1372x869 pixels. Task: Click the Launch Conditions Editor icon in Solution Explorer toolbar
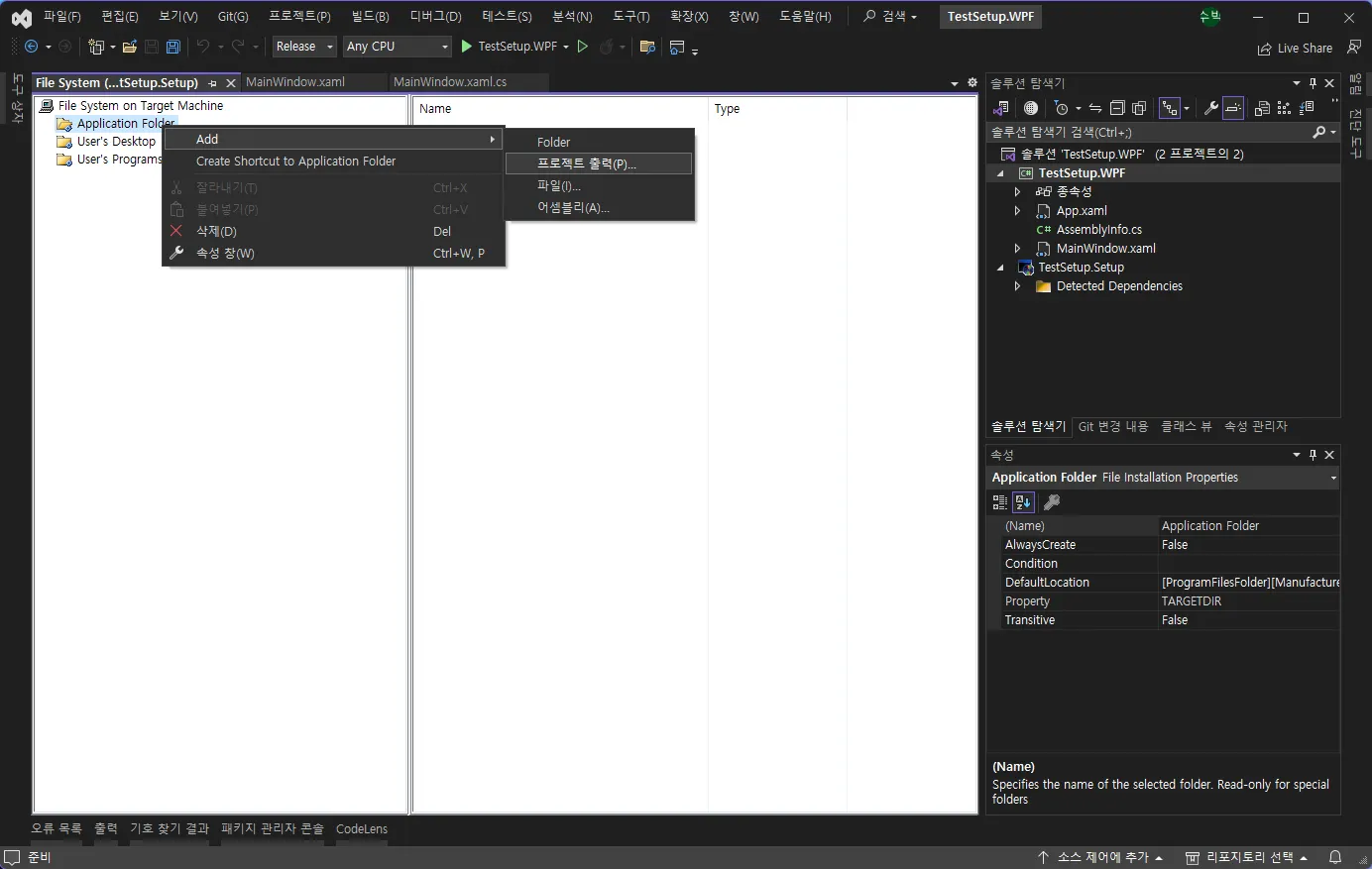tap(1307, 108)
